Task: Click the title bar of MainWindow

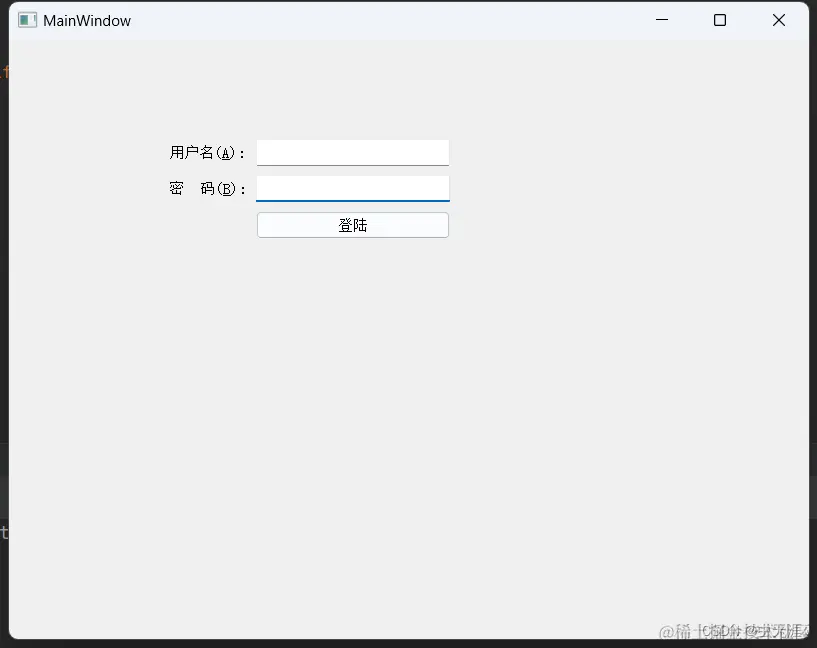Action: 400,19
